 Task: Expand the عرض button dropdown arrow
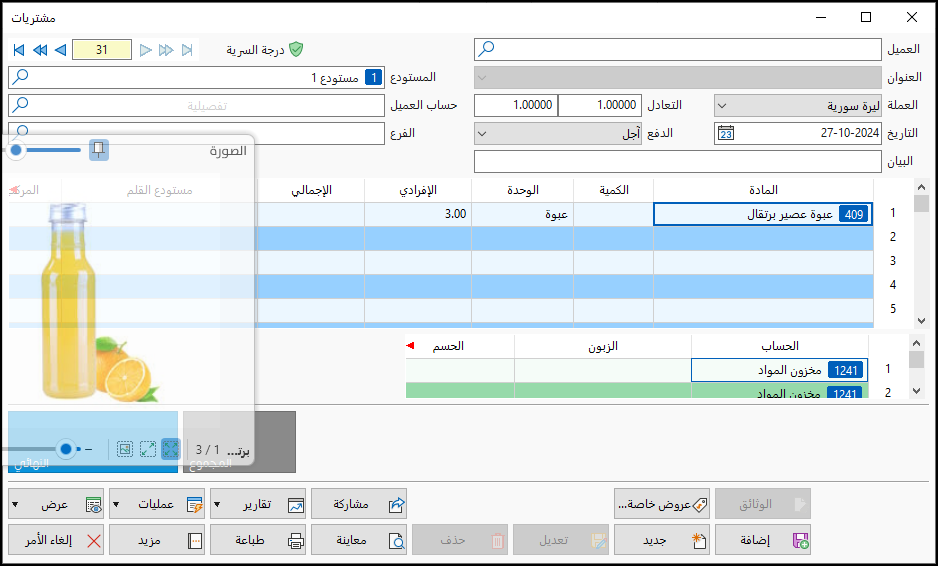pyautogui.click(x=15, y=505)
